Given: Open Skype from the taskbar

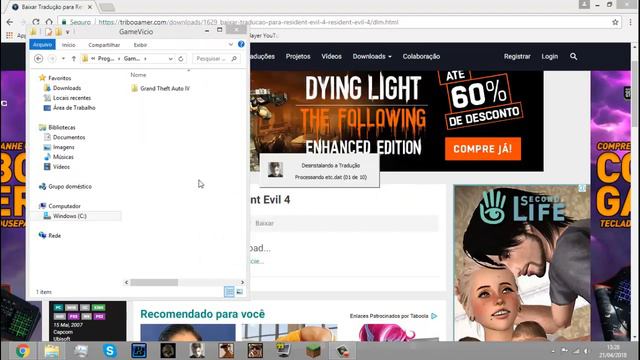Looking at the screenshot, I should (x=110, y=351).
